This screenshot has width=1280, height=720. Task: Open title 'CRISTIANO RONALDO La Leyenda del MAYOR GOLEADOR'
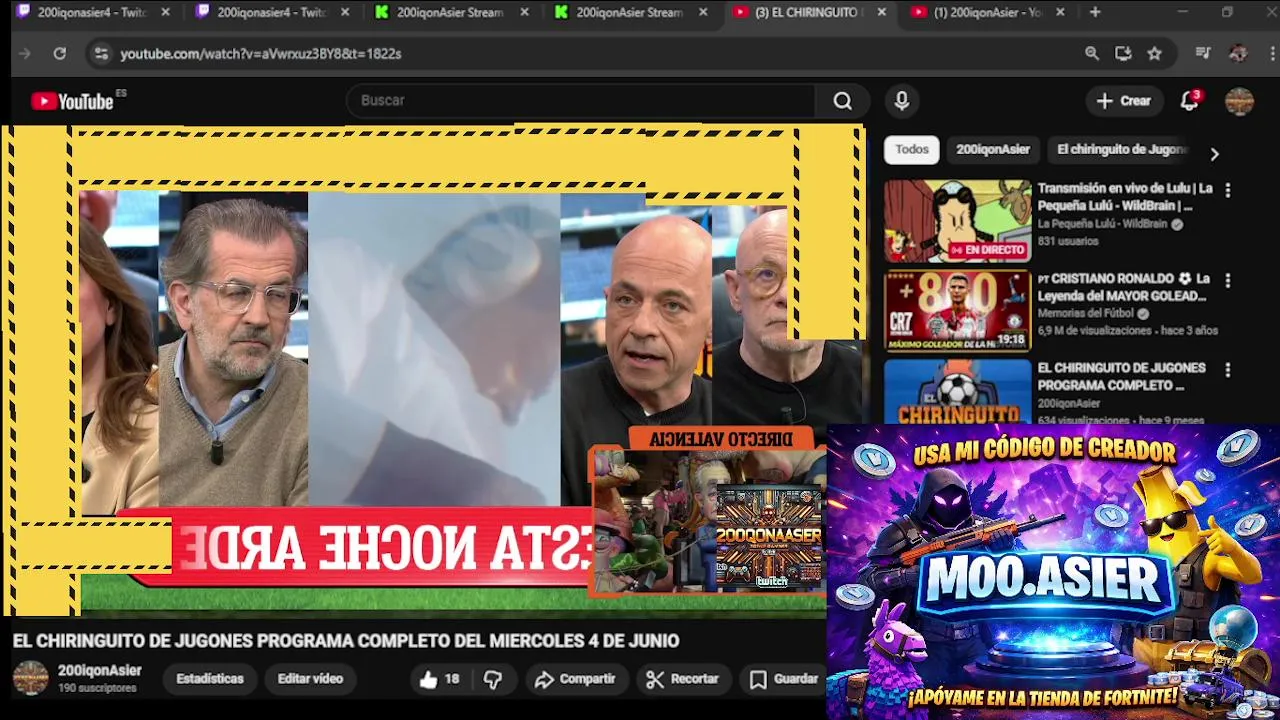(1124, 287)
